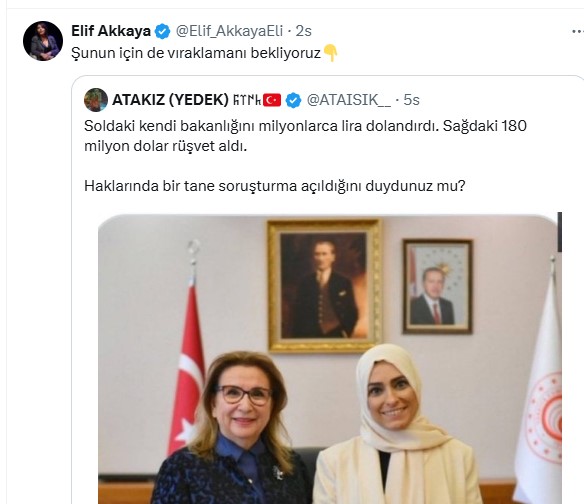
Task: Open Elif Akkaya's profile avatar
Action: [43, 41]
